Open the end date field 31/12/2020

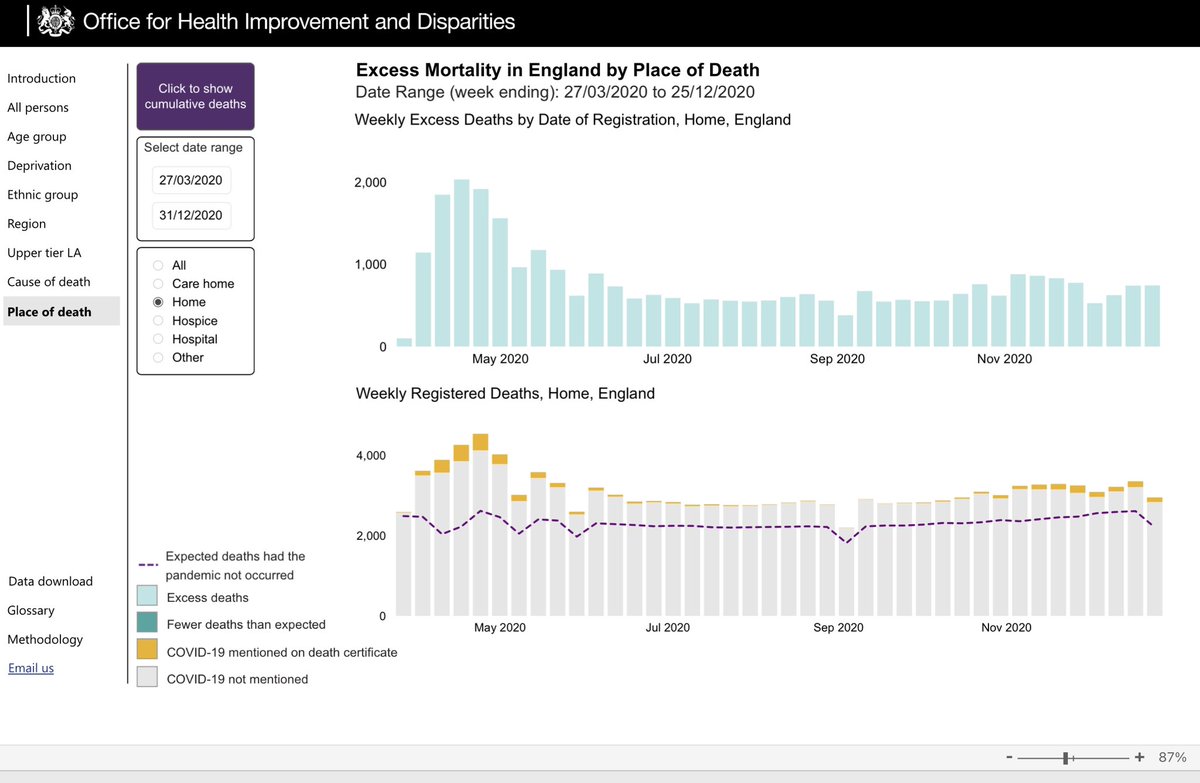point(192,216)
